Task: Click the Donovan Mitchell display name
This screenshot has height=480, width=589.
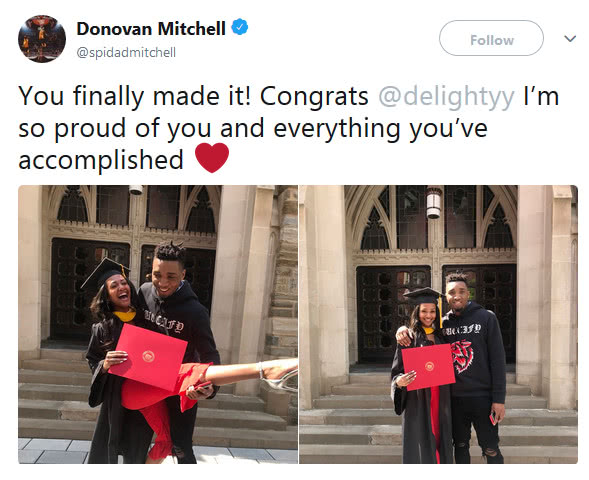Action: tap(151, 29)
